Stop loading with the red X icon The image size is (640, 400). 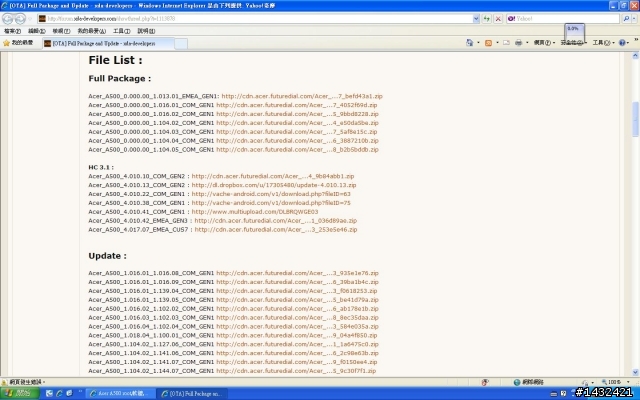498,18
